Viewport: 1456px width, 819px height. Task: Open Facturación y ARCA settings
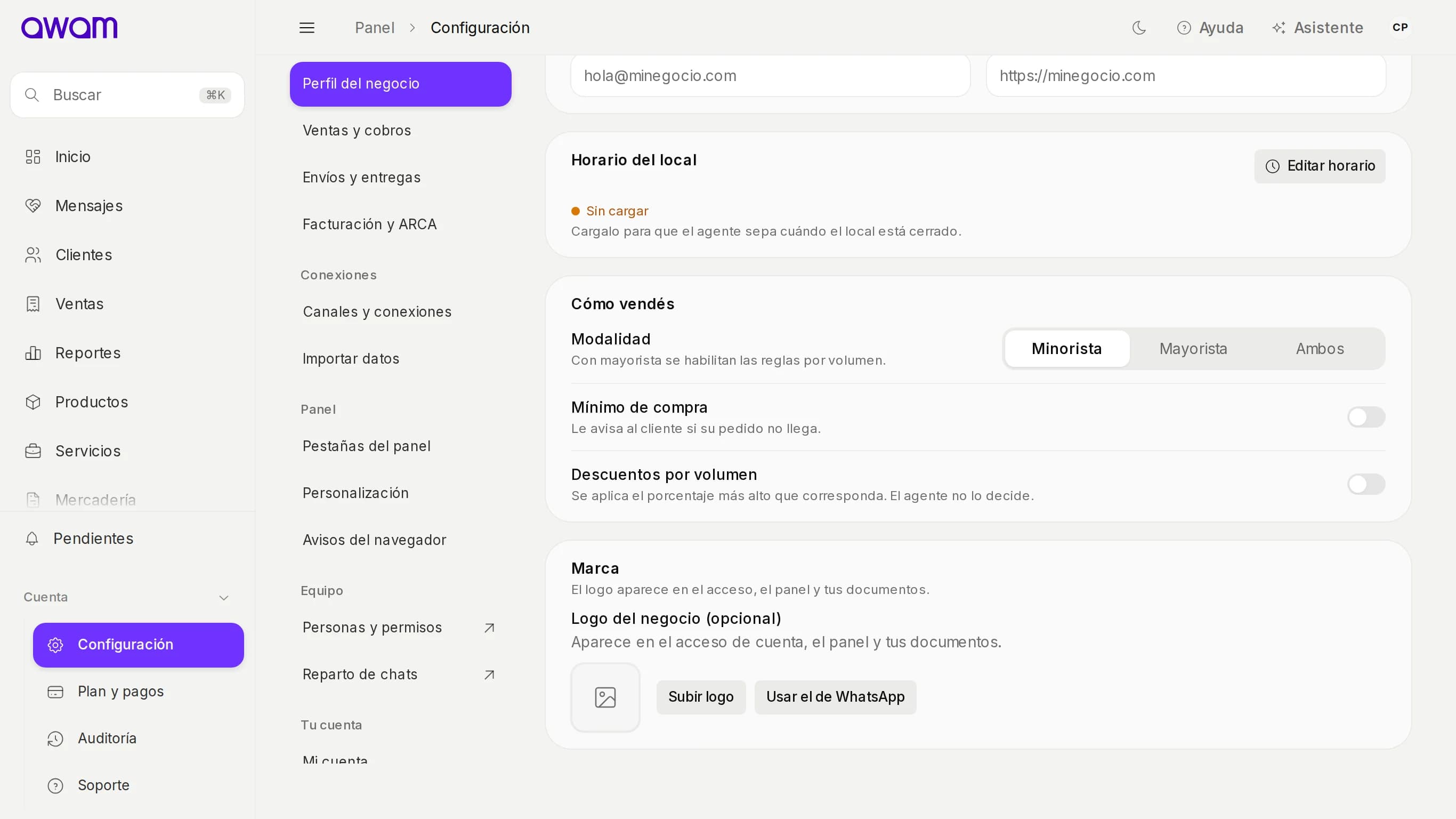point(400,224)
